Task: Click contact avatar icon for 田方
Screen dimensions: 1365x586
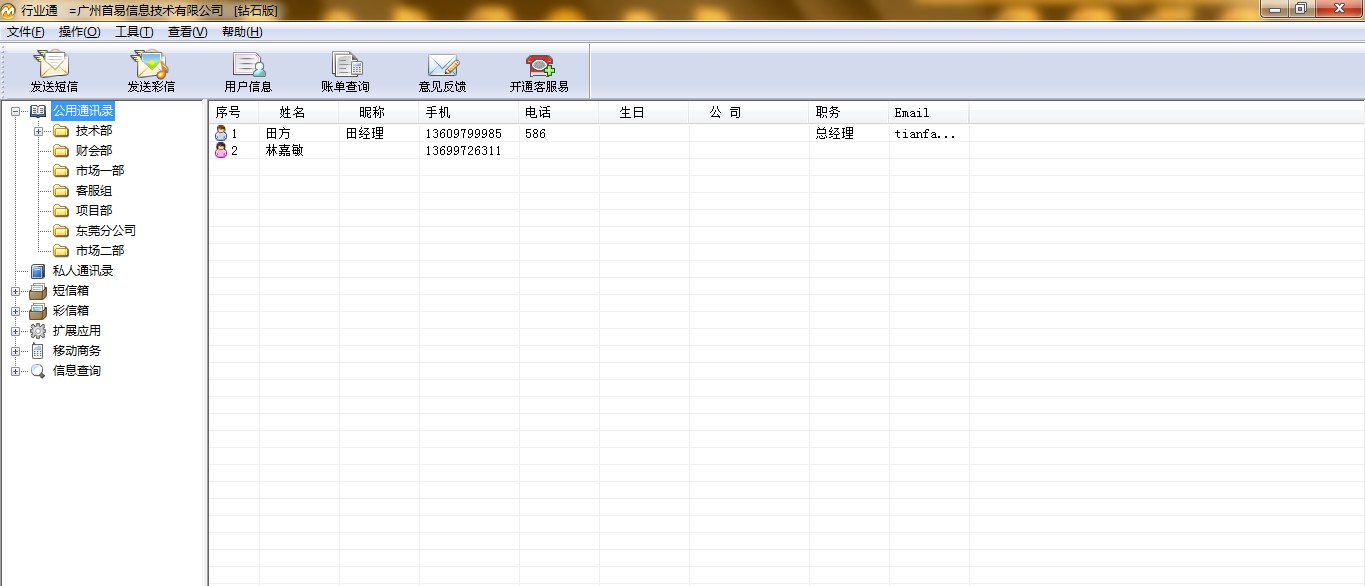Action: [221, 133]
